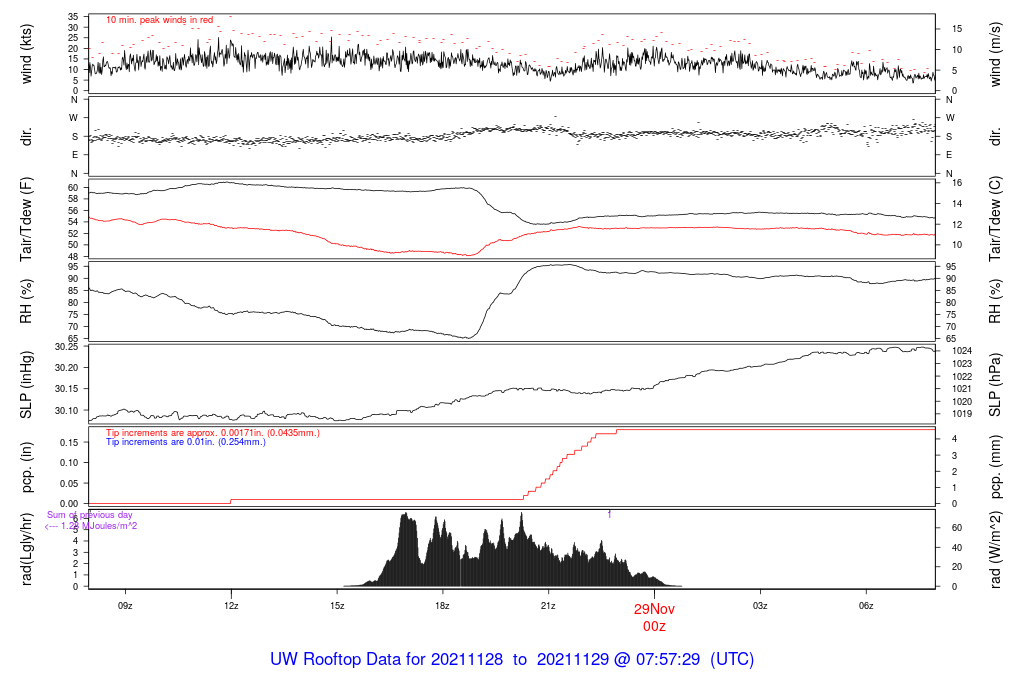The width and height of the screenshot is (1024, 700).
Task: Select the "1024" tick on the hPa axis
Action: click(x=962, y=351)
